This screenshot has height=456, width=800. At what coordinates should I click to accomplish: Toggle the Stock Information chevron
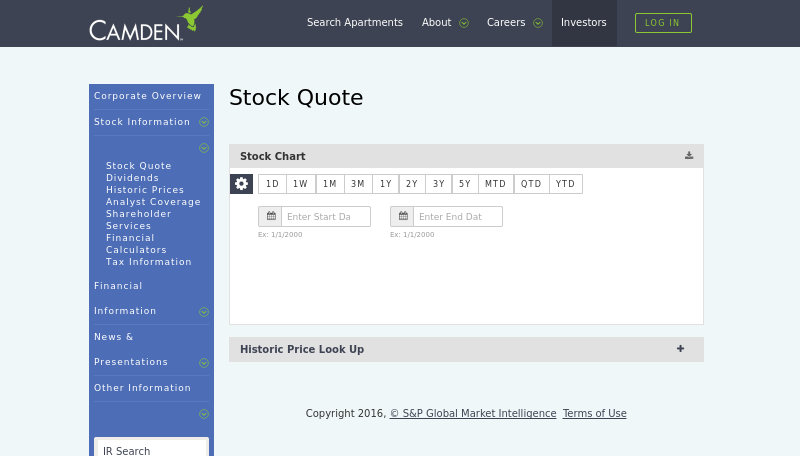(204, 122)
